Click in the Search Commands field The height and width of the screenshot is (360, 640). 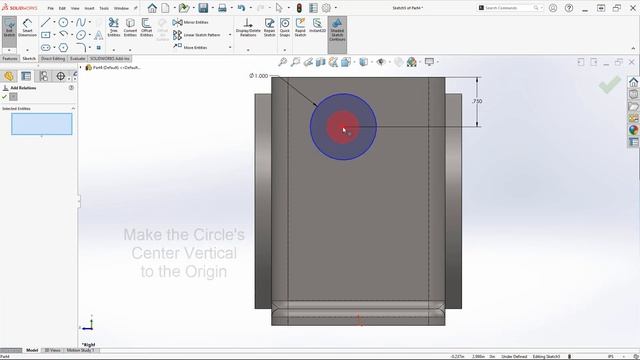509,8
